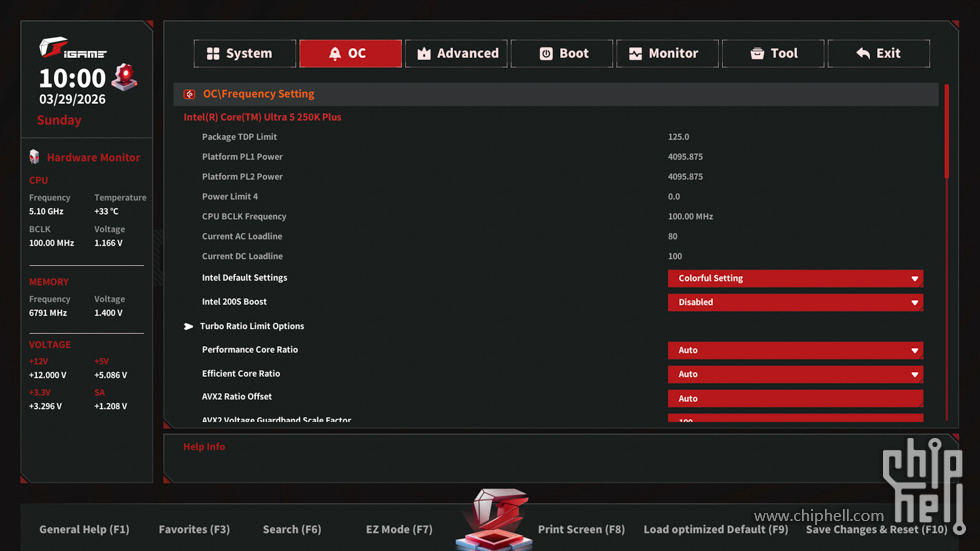Click the 6791 MHz memory frequency
Viewport: 980px width, 551px height.
(x=48, y=313)
